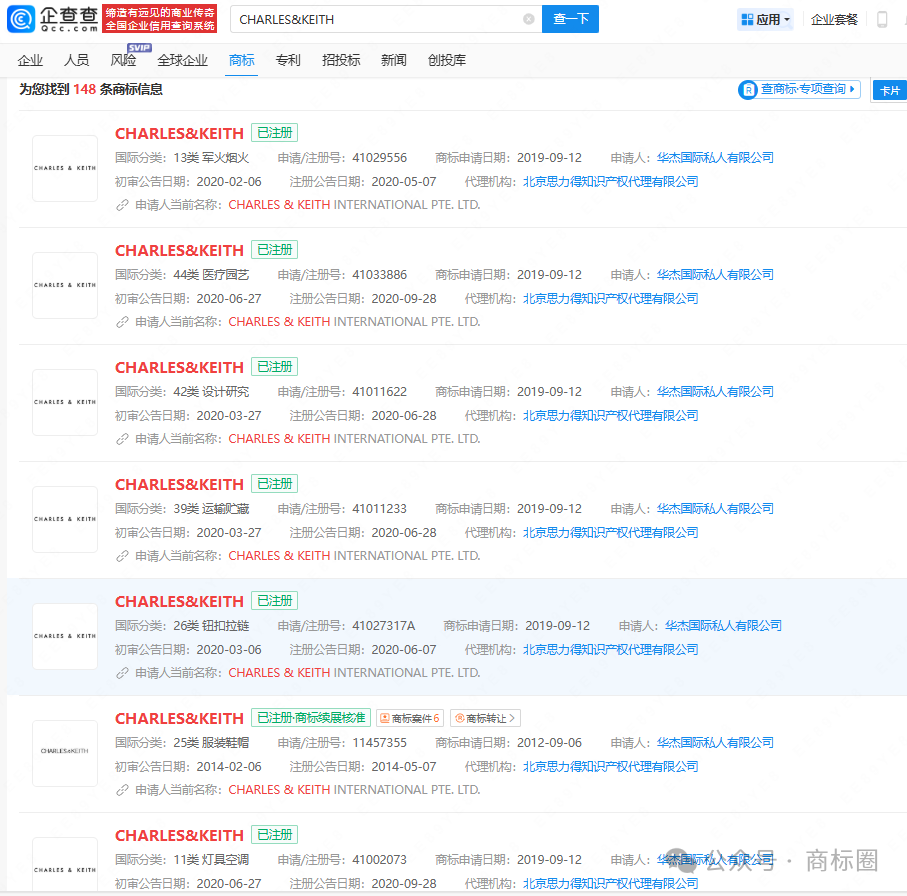907x896 pixels.
Task: Clear the search box with the X icon
Action: (529, 19)
